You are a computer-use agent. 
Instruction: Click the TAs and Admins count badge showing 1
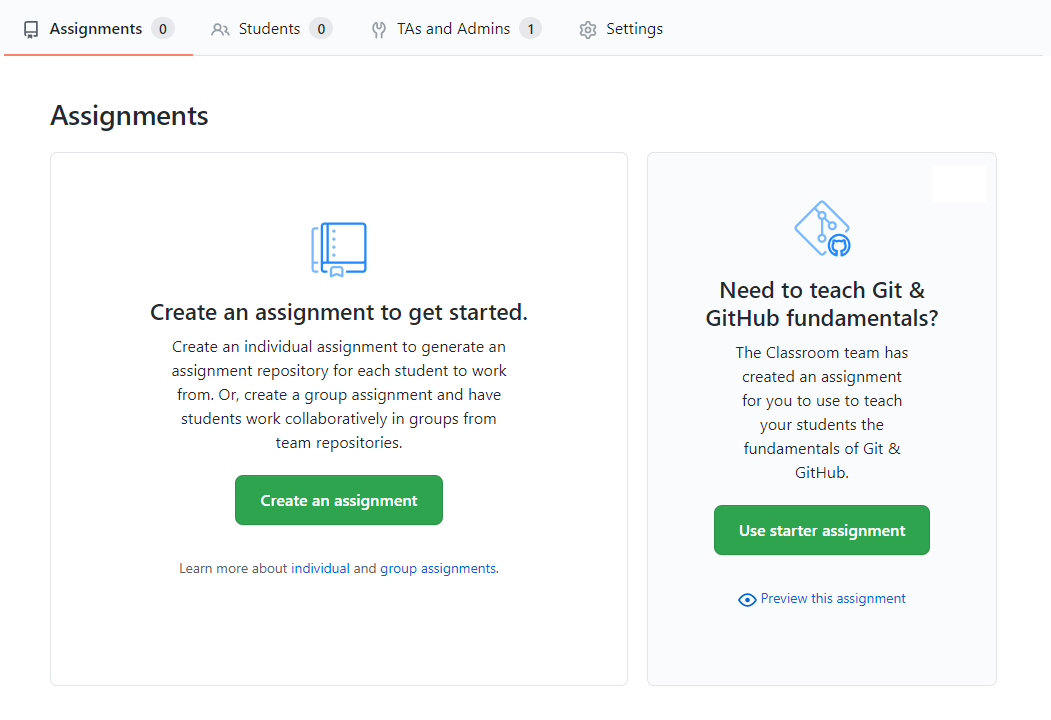[x=530, y=29]
